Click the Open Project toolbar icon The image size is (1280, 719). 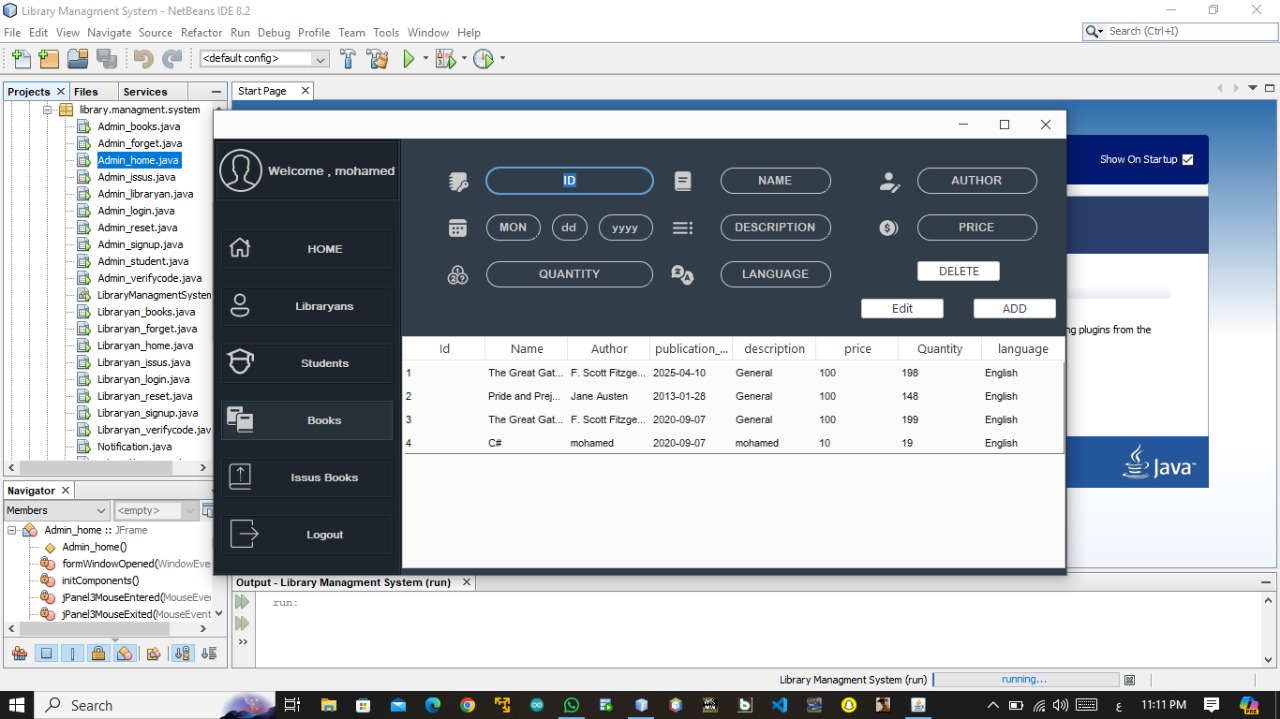coord(78,59)
